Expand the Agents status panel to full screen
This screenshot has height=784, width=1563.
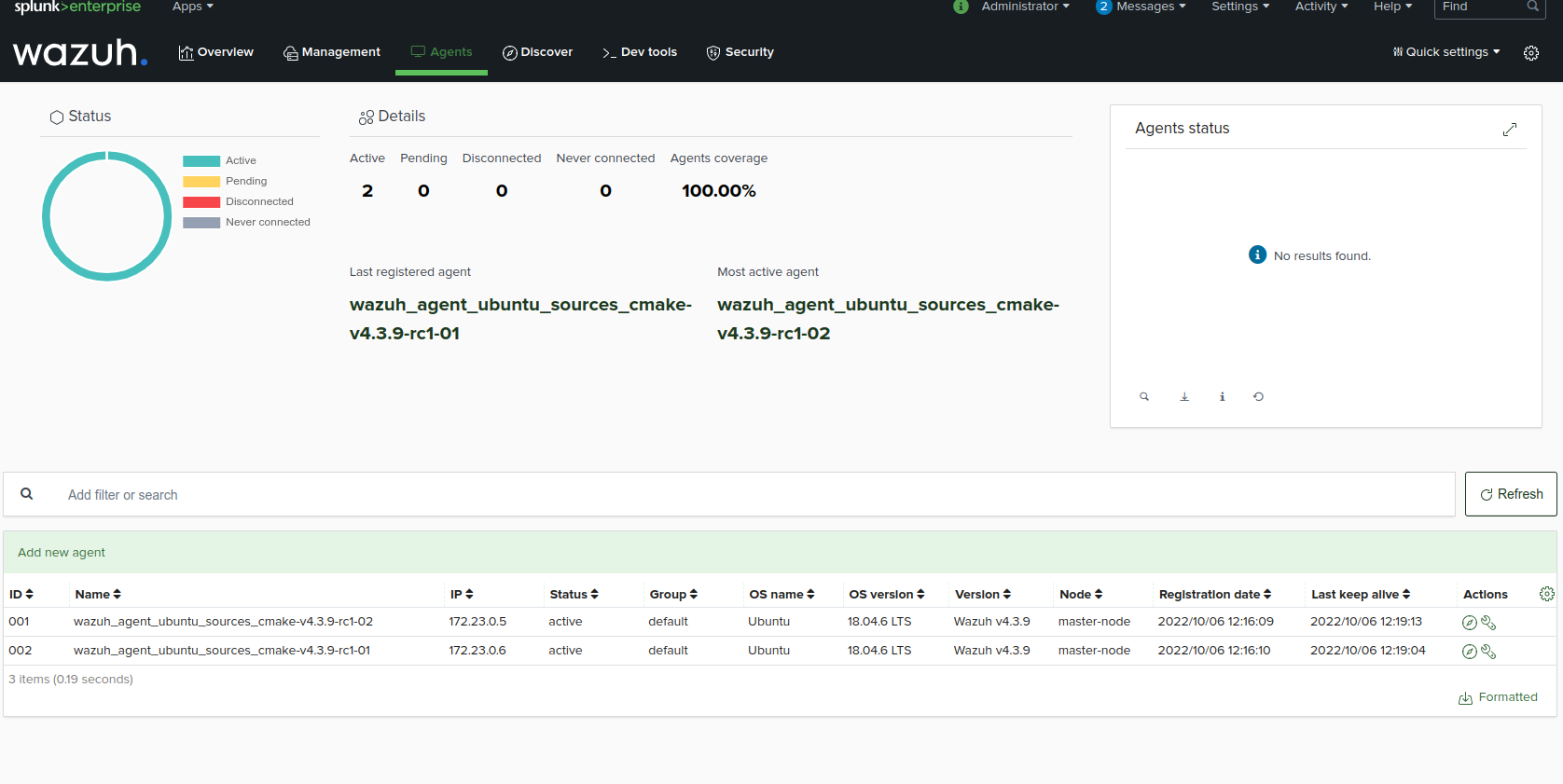(1510, 130)
